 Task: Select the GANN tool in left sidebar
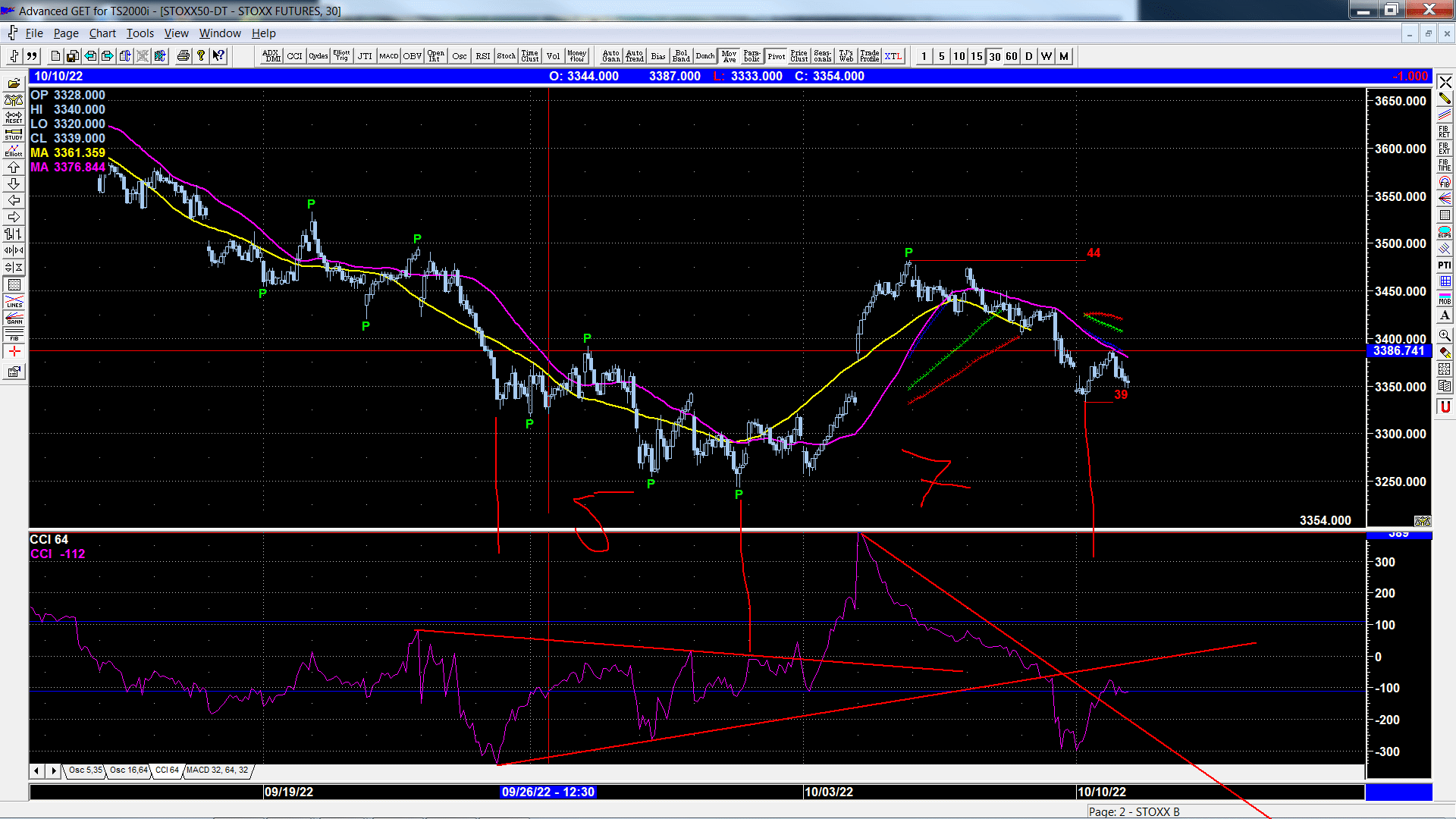[14, 318]
